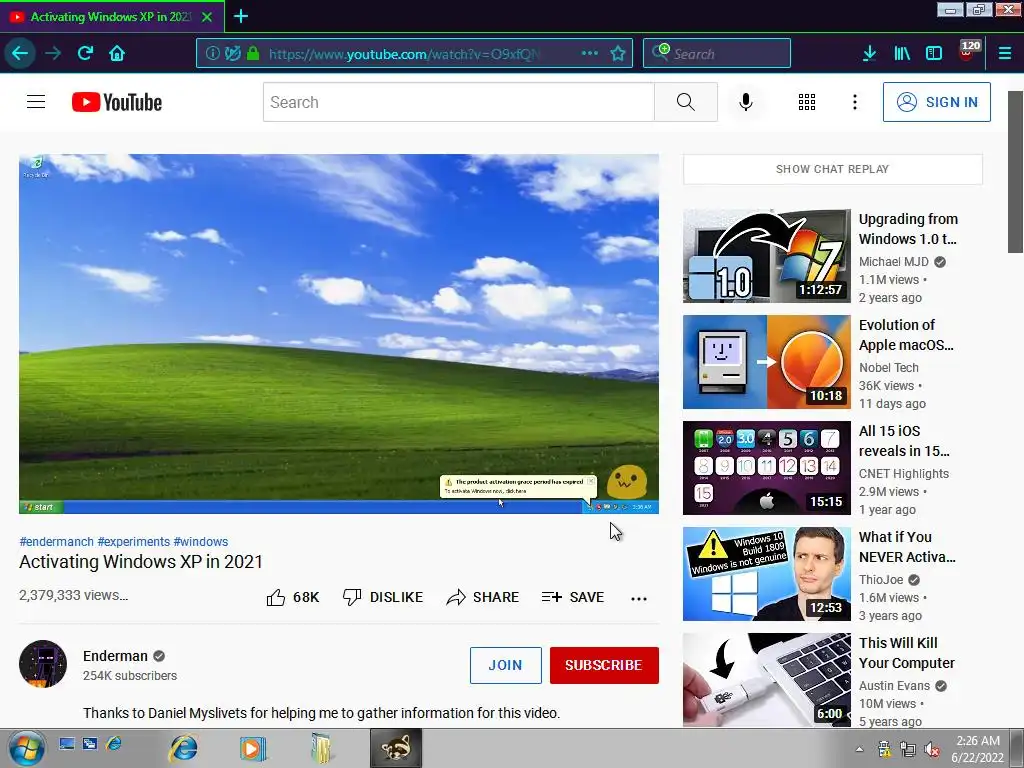This screenshot has width=1024, height=768.
Task: Click the green padlock security icon
Action: pos(253,54)
